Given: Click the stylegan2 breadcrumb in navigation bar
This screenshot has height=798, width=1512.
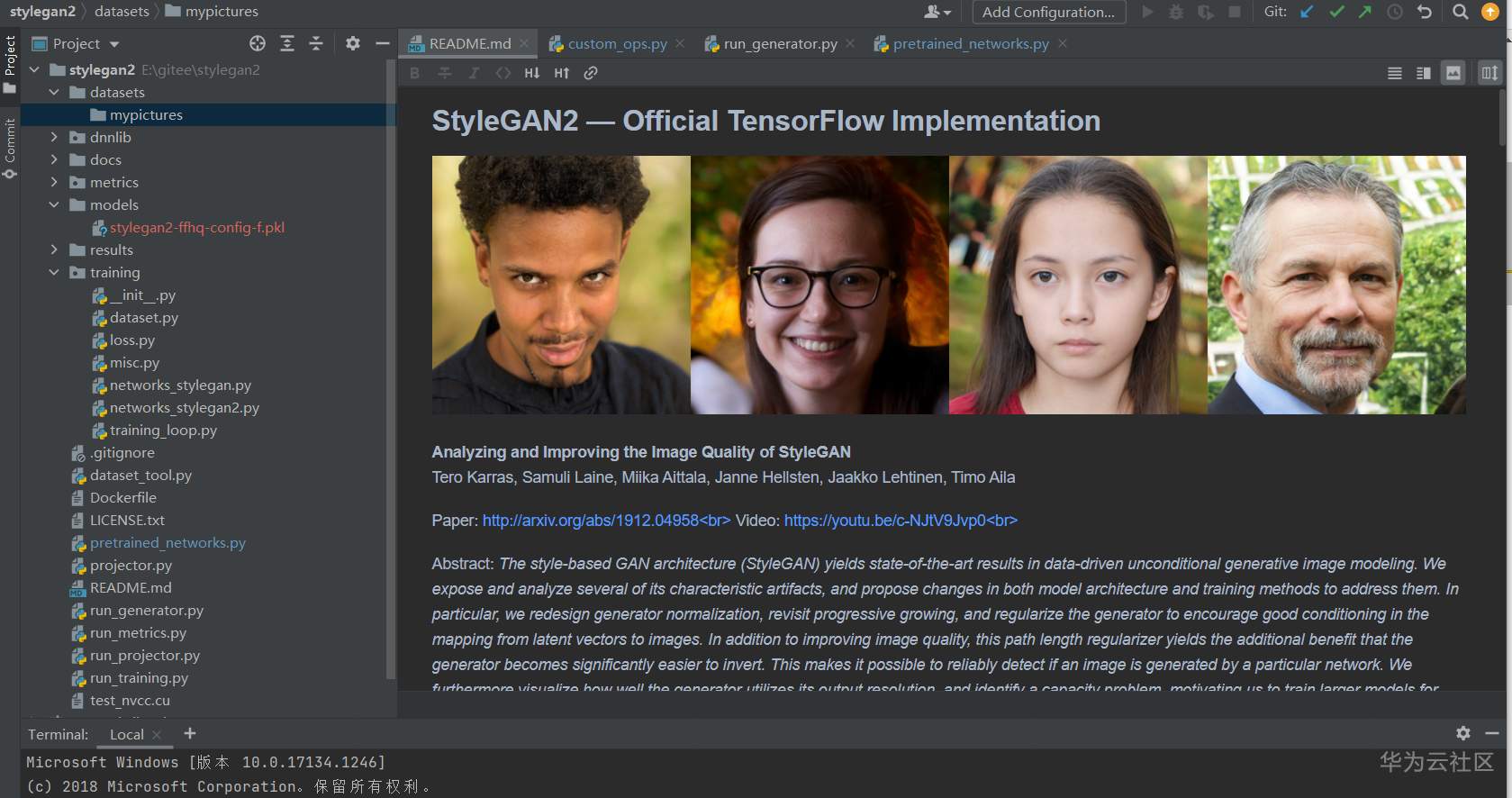Looking at the screenshot, I should tap(43, 11).
